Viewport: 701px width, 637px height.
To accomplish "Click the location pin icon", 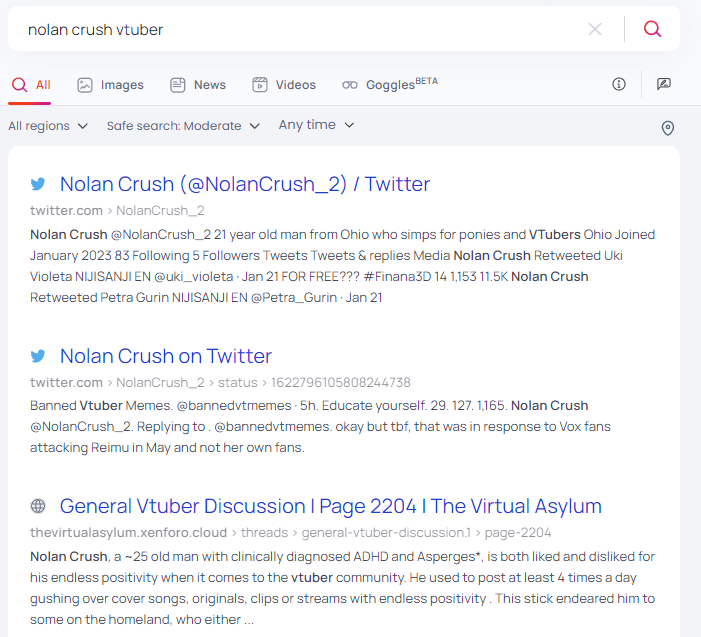I will [667, 128].
